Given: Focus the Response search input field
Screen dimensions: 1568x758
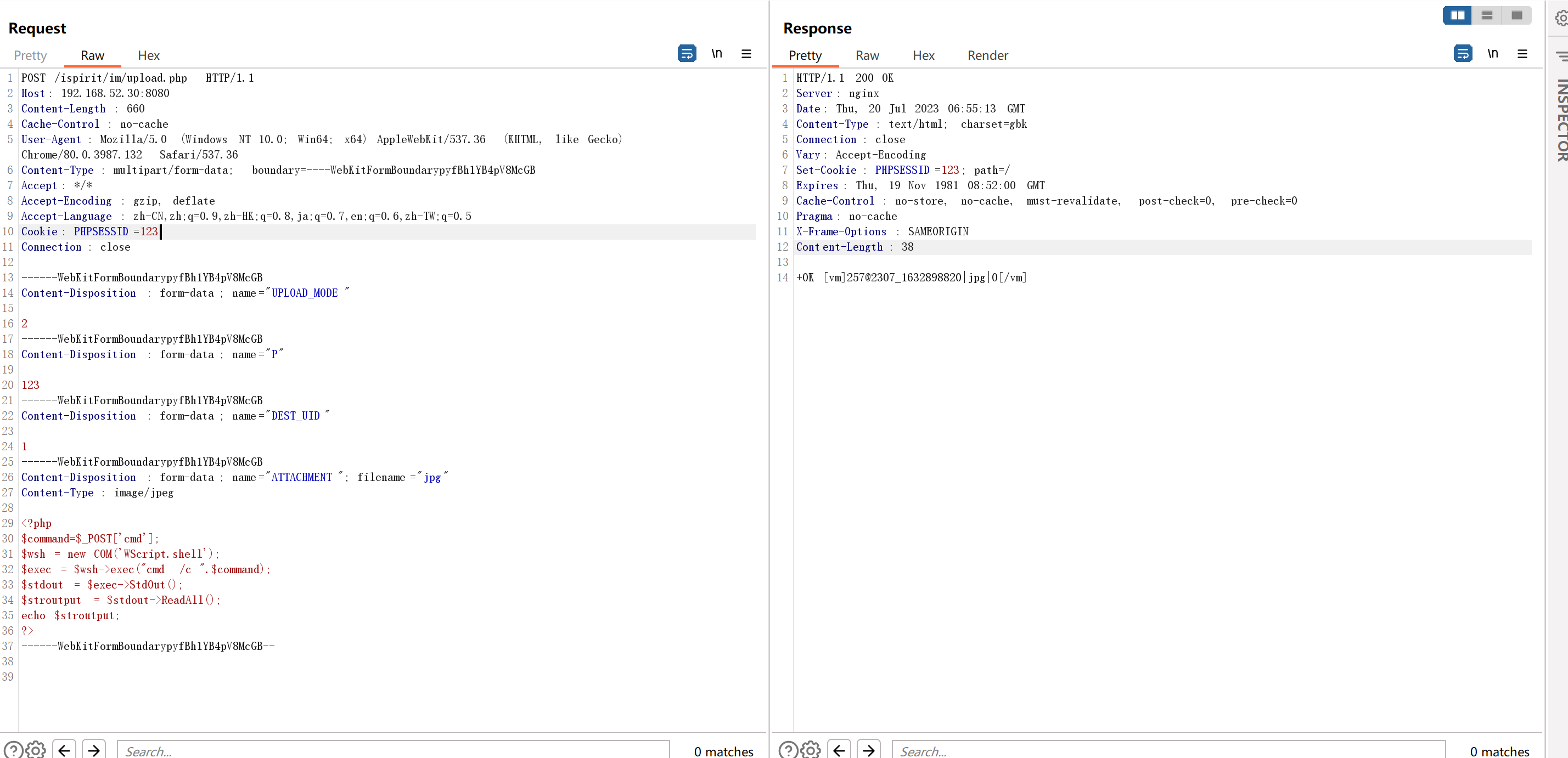Looking at the screenshot, I should [x=1168, y=749].
